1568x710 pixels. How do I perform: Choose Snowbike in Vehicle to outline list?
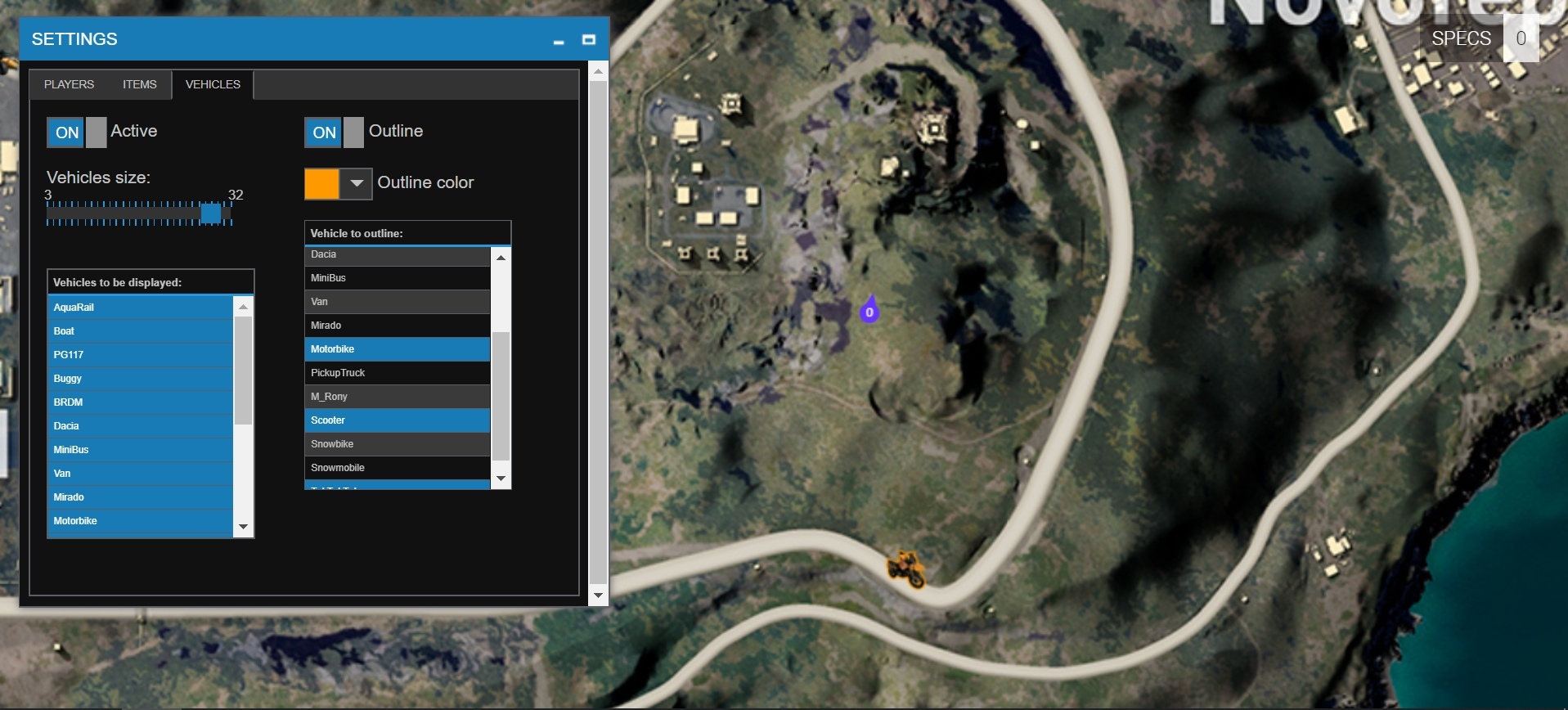tap(398, 444)
